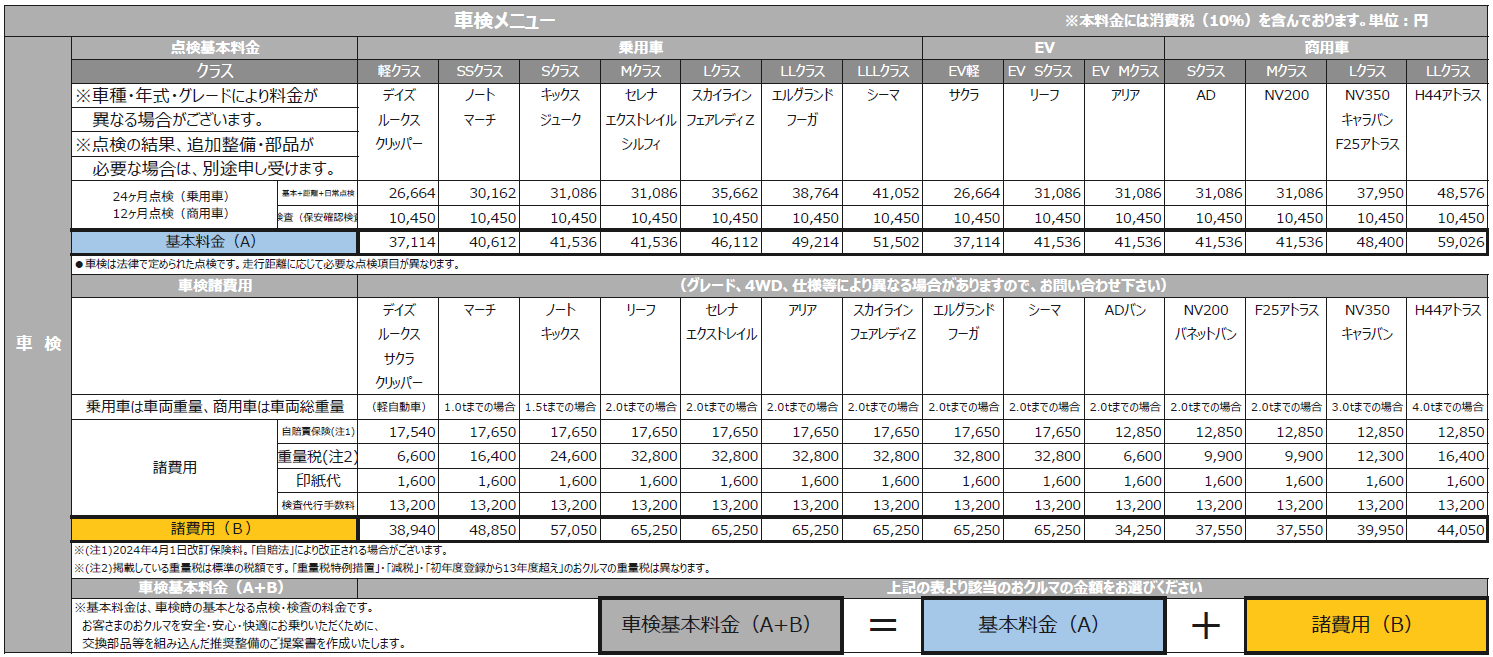Click the '乗用車は車両重量、商用車は車両総重量' label
Screen dimensions: 1493x657
215,407
